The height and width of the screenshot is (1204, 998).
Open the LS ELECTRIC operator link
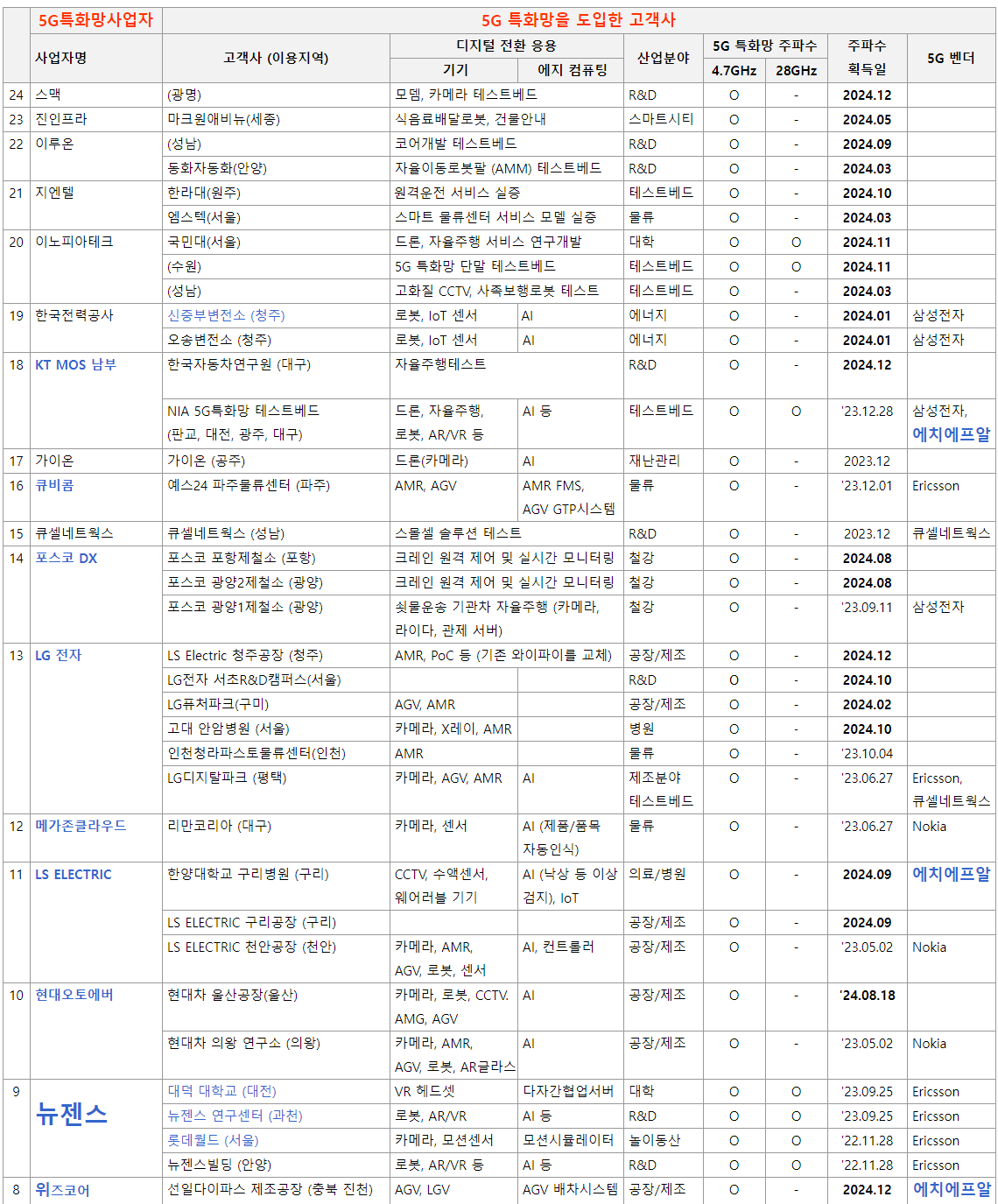point(74,874)
